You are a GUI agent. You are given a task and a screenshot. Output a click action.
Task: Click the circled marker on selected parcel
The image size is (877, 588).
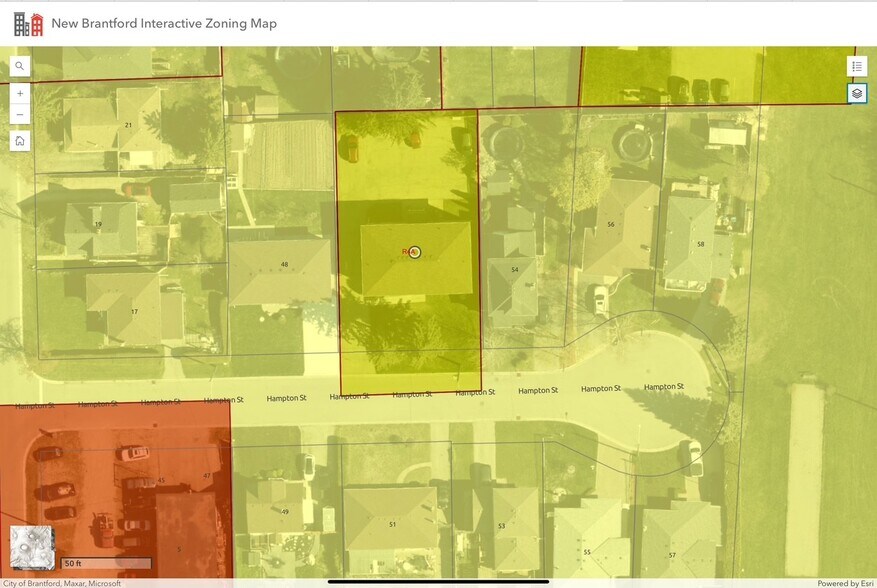point(416,252)
